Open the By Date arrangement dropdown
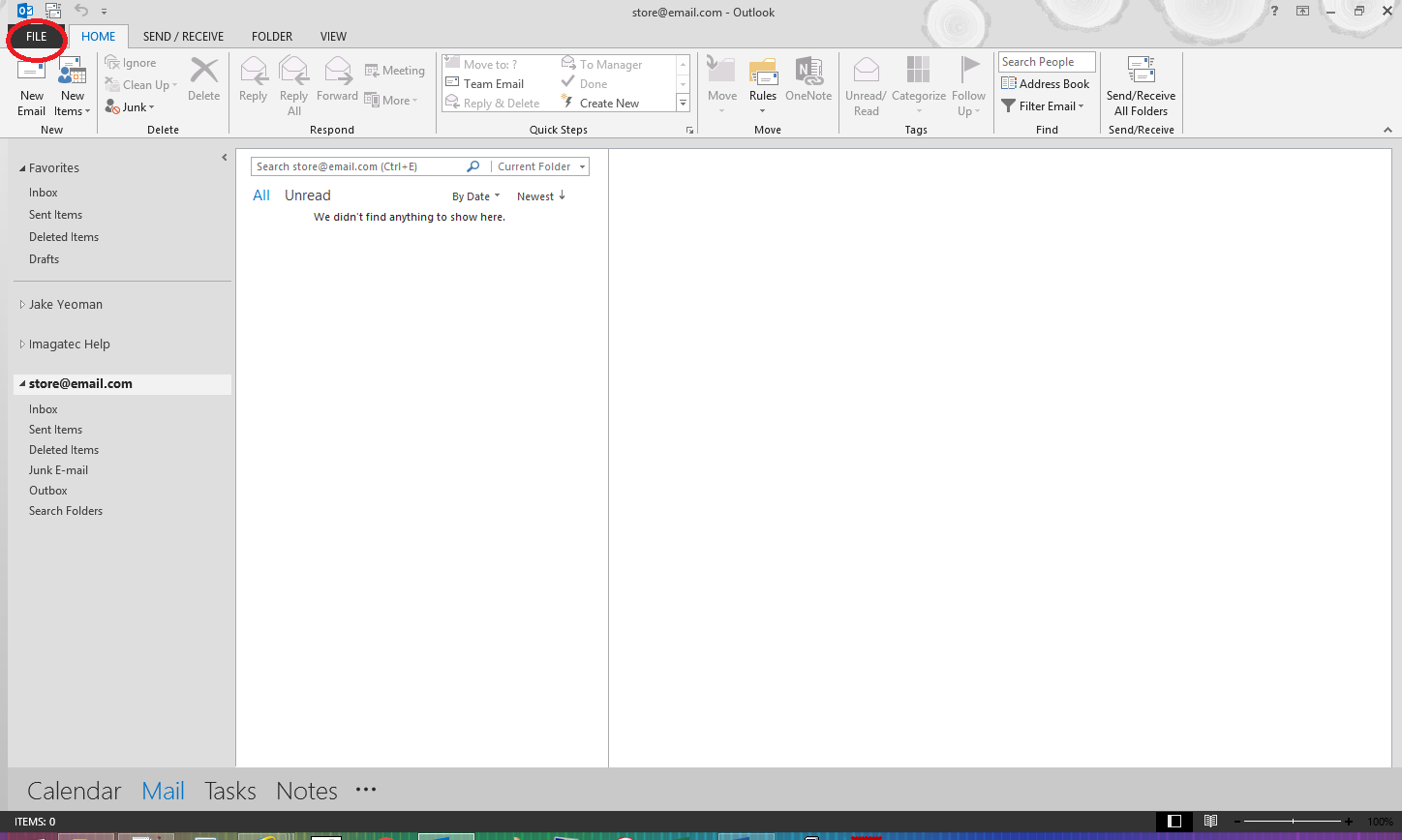1402x840 pixels. [x=475, y=196]
